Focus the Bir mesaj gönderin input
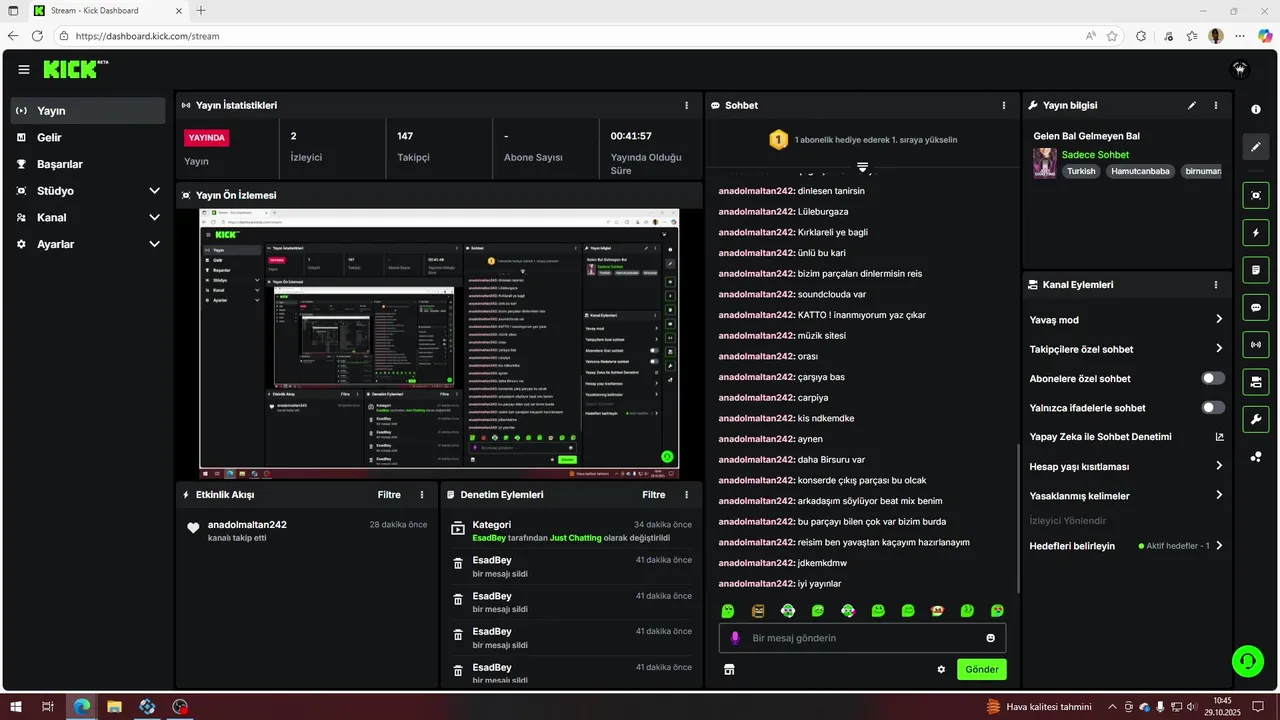The width and height of the screenshot is (1280, 720). [862, 638]
